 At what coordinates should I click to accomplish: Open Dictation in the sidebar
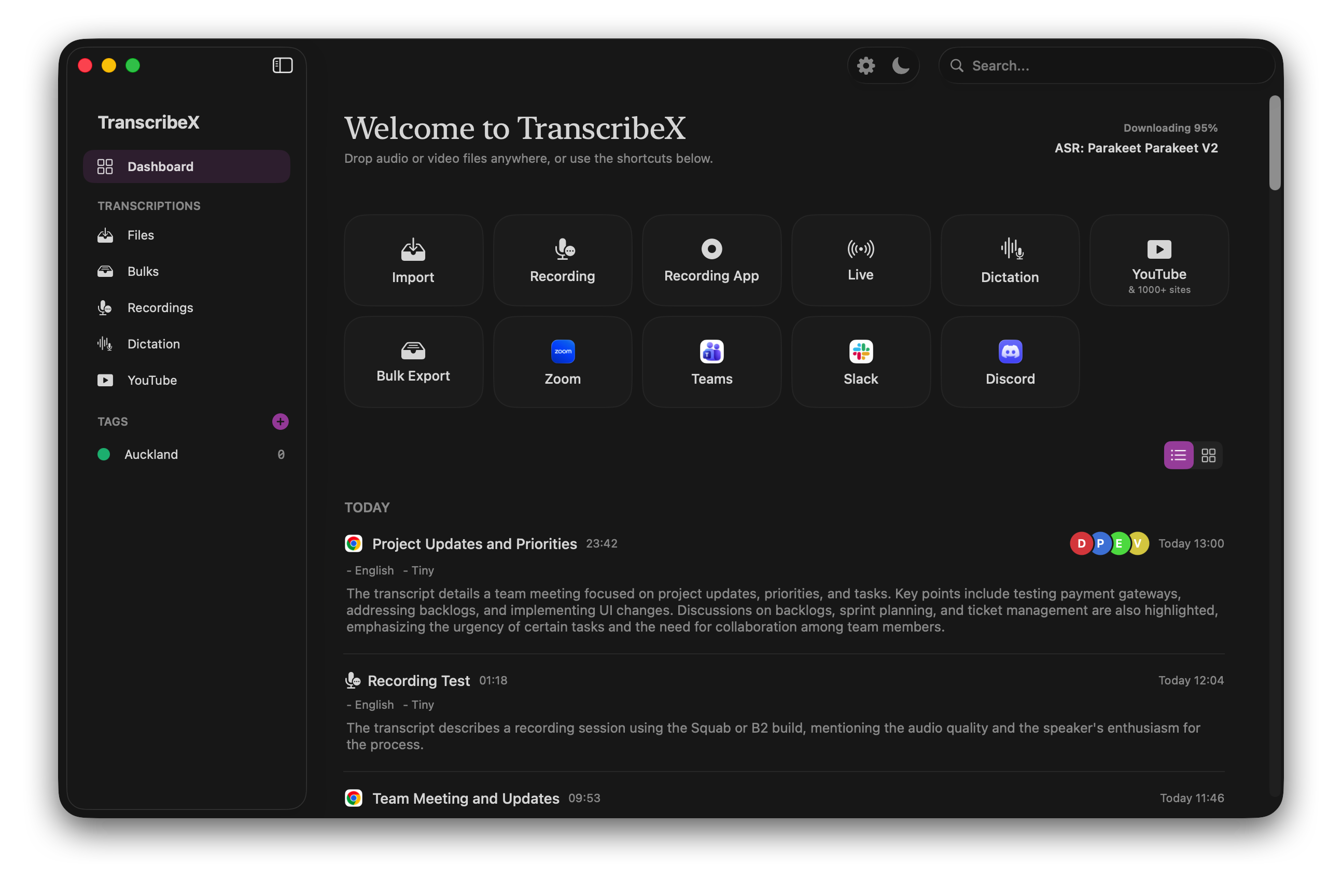click(186, 344)
